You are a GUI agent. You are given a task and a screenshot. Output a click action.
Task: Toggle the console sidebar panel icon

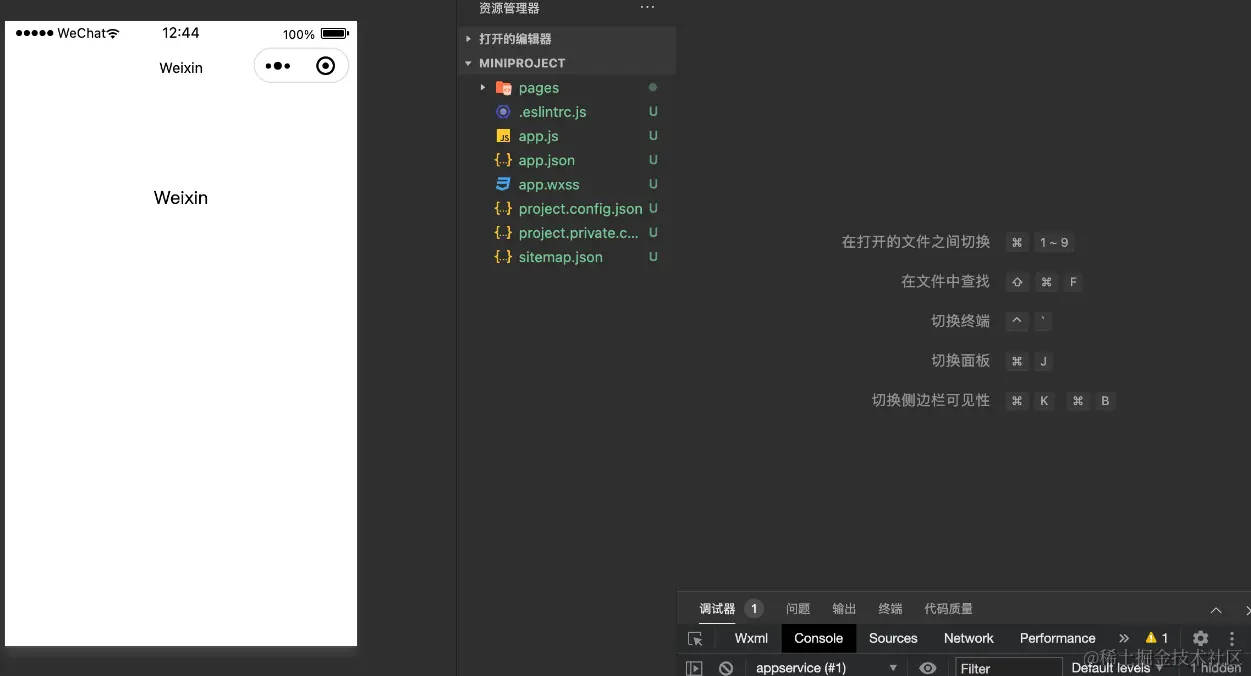[x=694, y=668]
